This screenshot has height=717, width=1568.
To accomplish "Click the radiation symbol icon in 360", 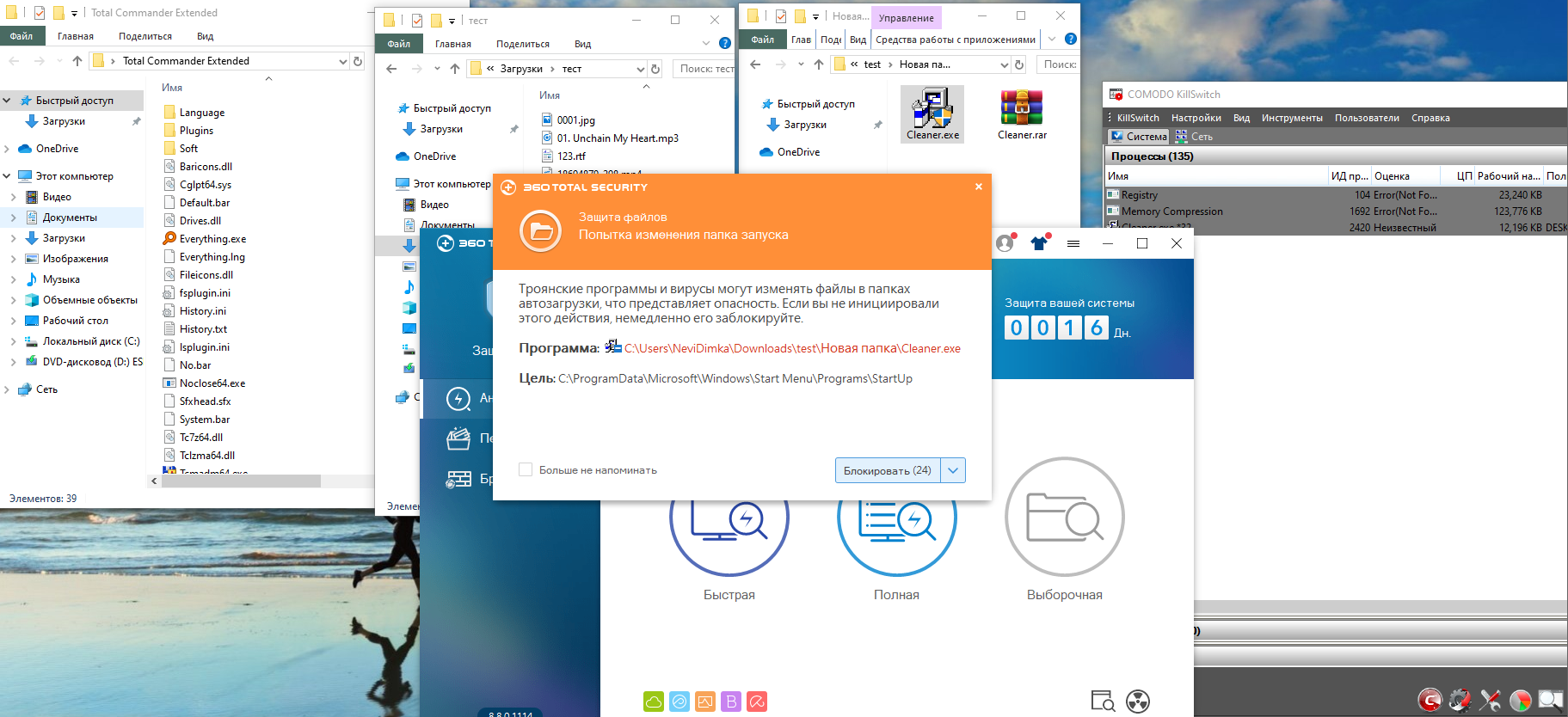I will pyautogui.click(x=1138, y=702).
